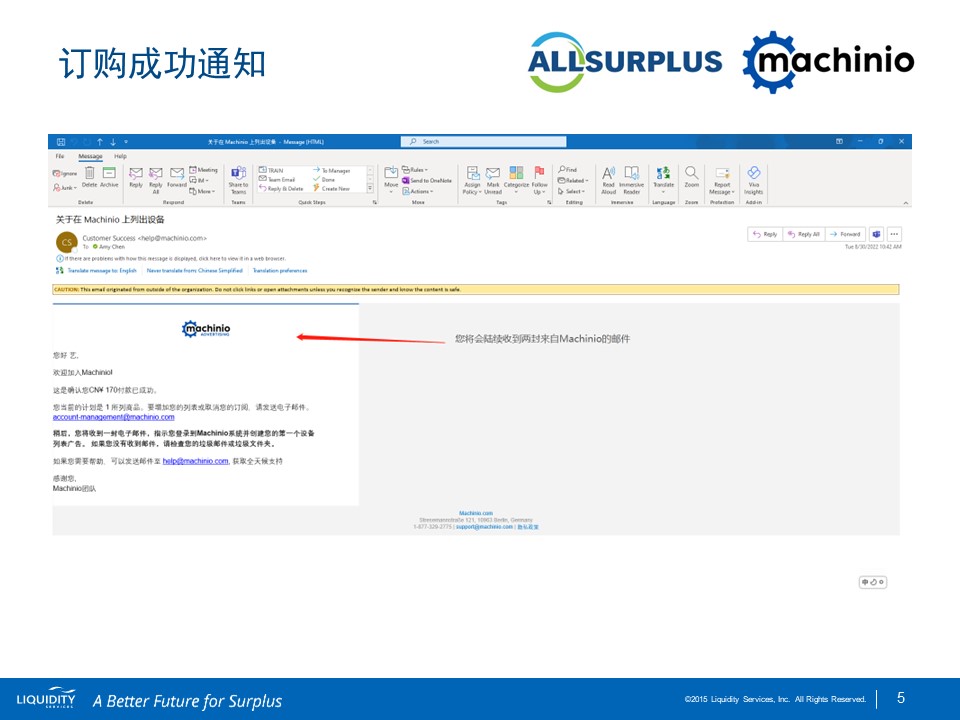The image size is (960, 720).
Task: Click Forward in the ribbon
Action: click(177, 178)
